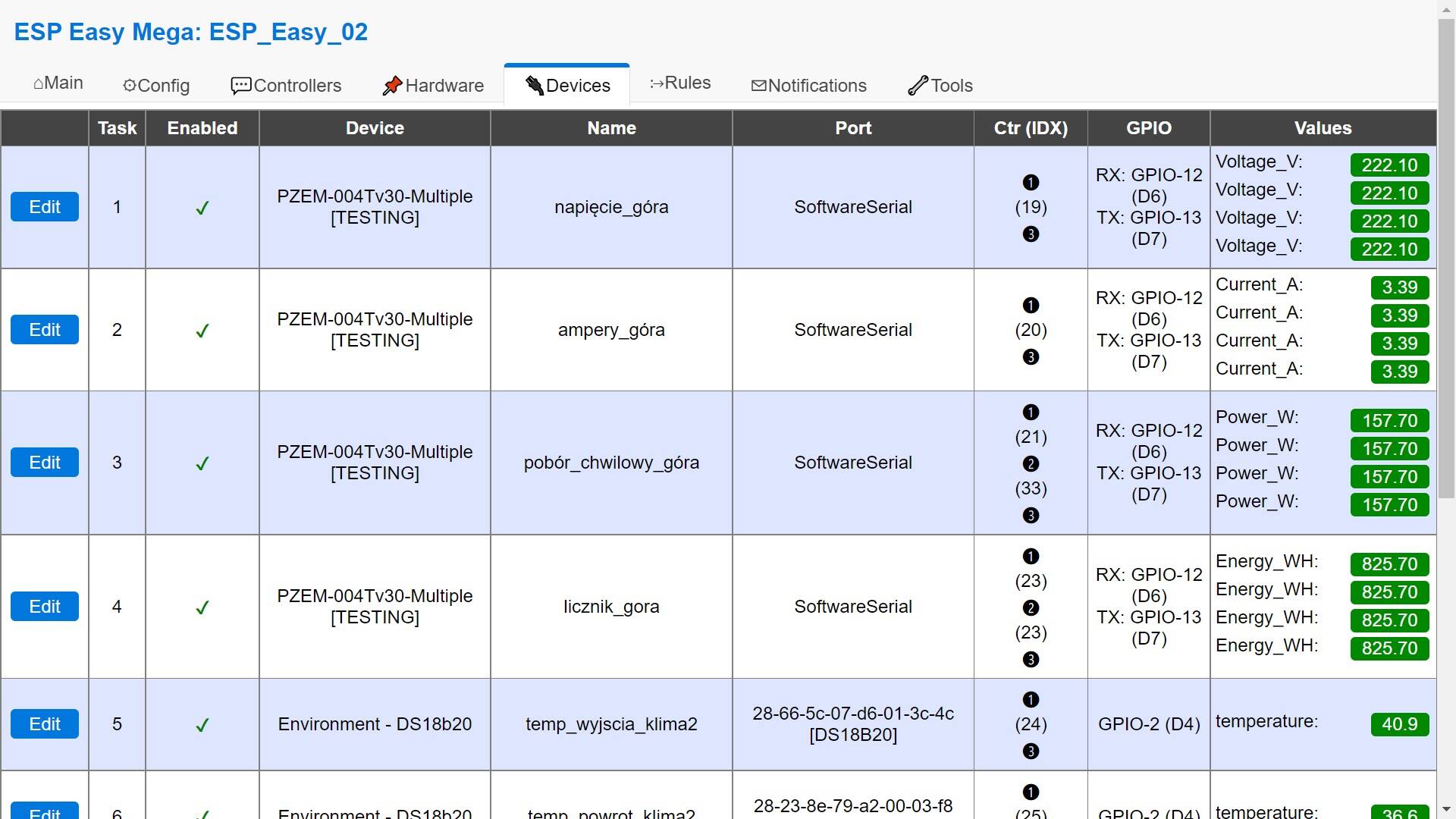The height and width of the screenshot is (819, 1456).
Task: Click controller 1 icon in licznik_gora row
Action: point(1031,556)
